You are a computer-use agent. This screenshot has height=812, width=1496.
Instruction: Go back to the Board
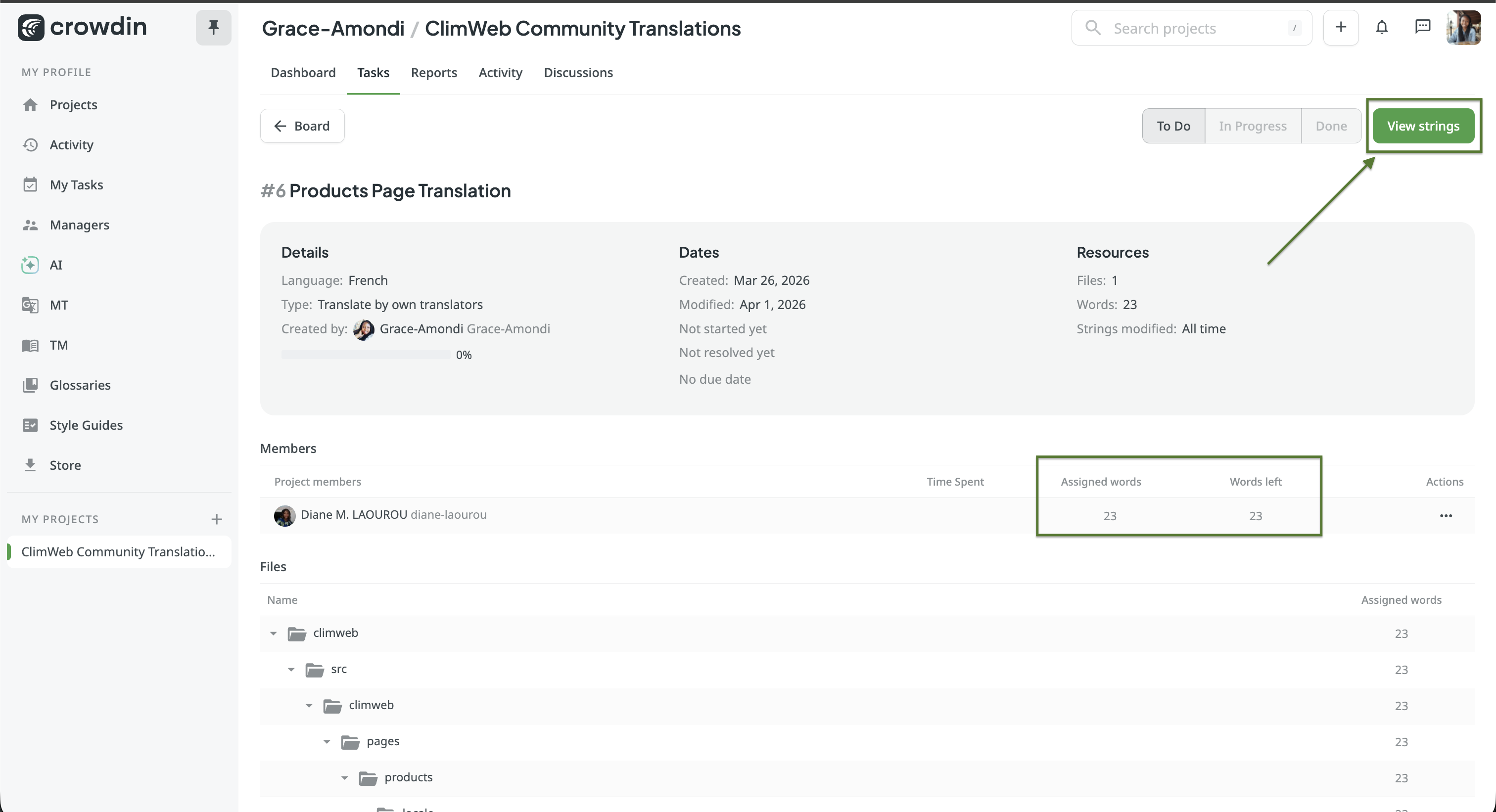click(302, 126)
